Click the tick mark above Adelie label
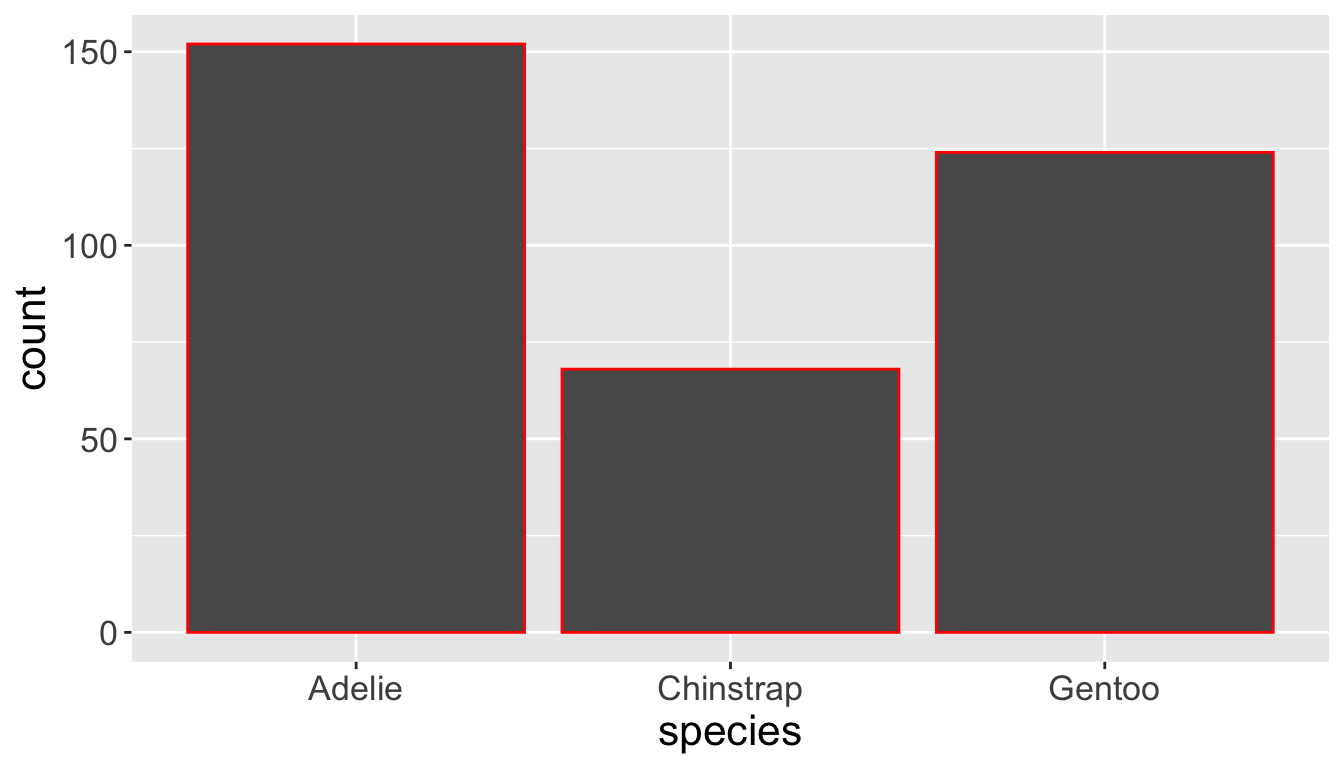The width and height of the screenshot is (1344, 768). click(x=356, y=666)
